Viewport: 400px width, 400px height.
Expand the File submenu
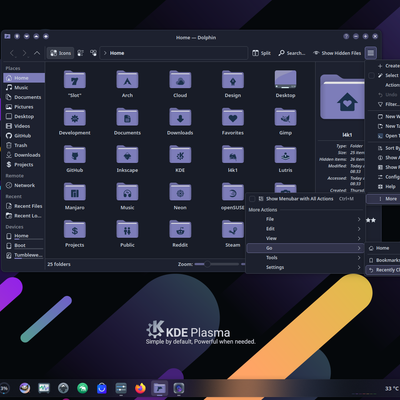pyautogui.click(x=305, y=219)
